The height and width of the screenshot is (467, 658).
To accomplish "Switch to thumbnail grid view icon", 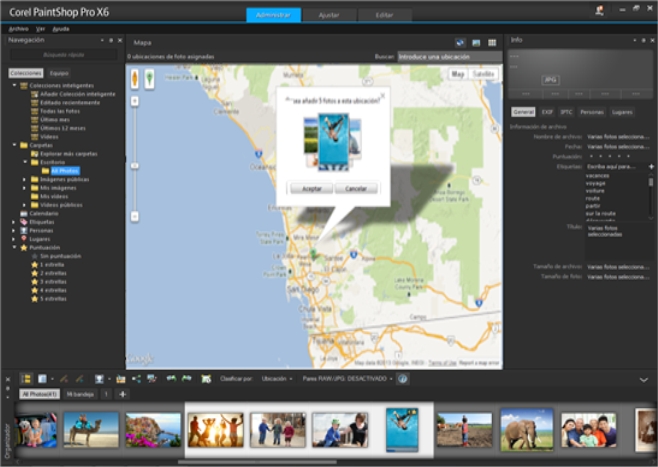I will tap(491, 43).
